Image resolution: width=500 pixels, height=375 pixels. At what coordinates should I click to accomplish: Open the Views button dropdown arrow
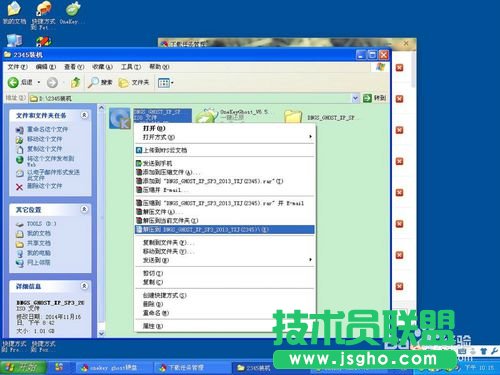[x=172, y=83]
